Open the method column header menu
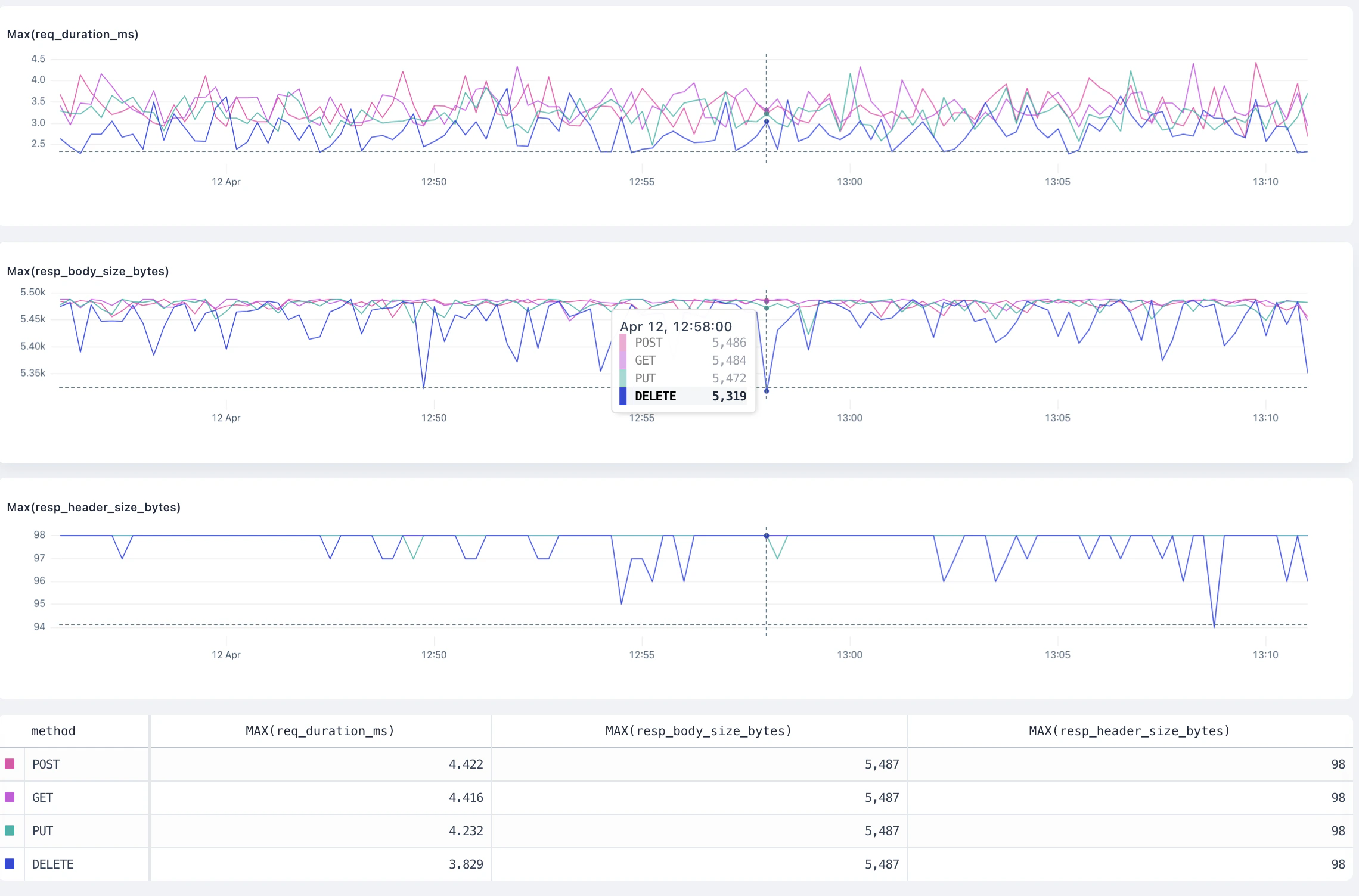 (53, 730)
